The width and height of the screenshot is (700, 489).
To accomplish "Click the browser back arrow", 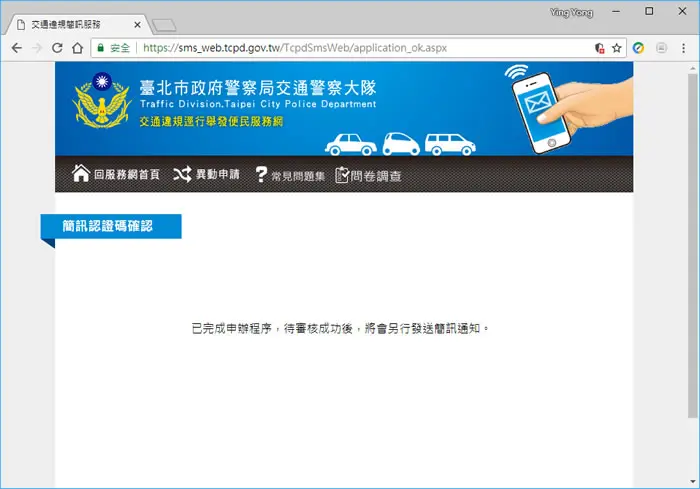I will tap(17, 48).
